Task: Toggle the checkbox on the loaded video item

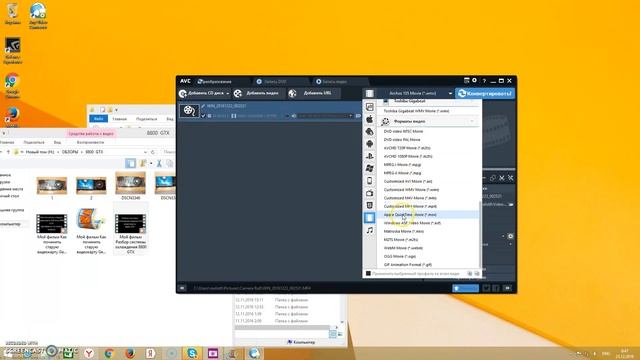Action: [203, 116]
